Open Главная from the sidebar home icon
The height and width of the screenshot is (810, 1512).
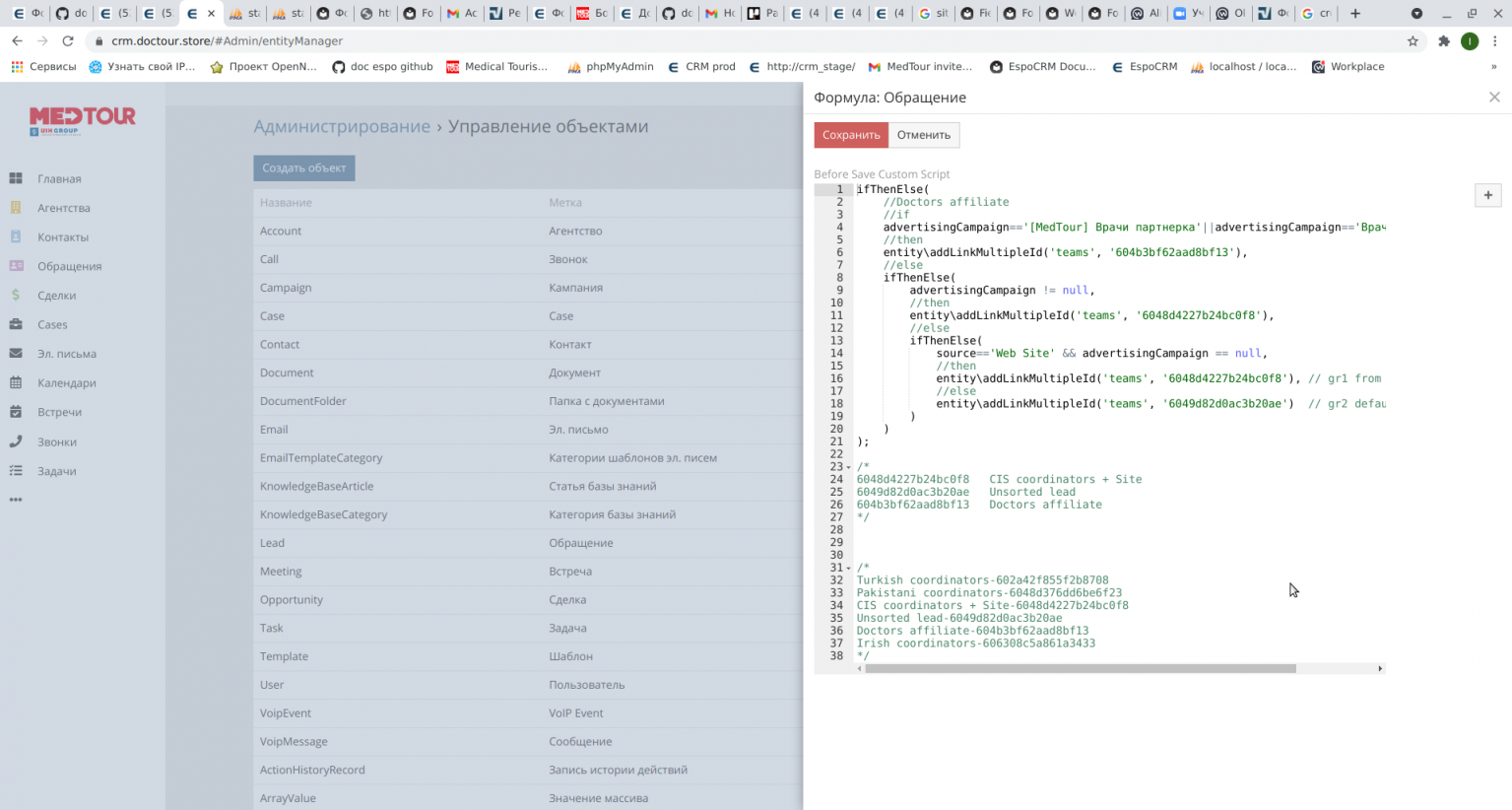click(x=16, y=178)
